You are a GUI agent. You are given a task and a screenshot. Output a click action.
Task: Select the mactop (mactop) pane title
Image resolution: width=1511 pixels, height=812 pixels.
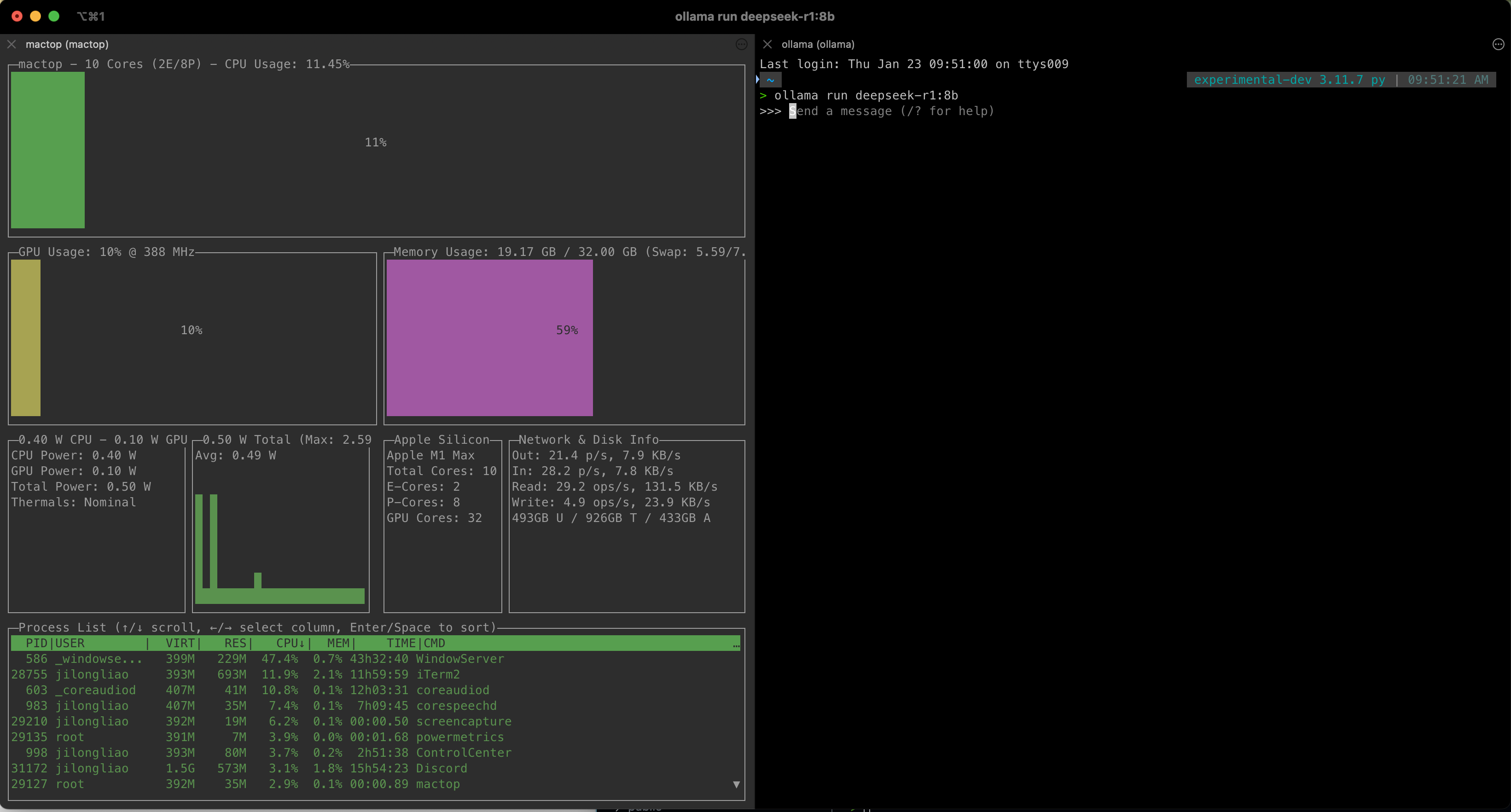(x=67, y=44)
